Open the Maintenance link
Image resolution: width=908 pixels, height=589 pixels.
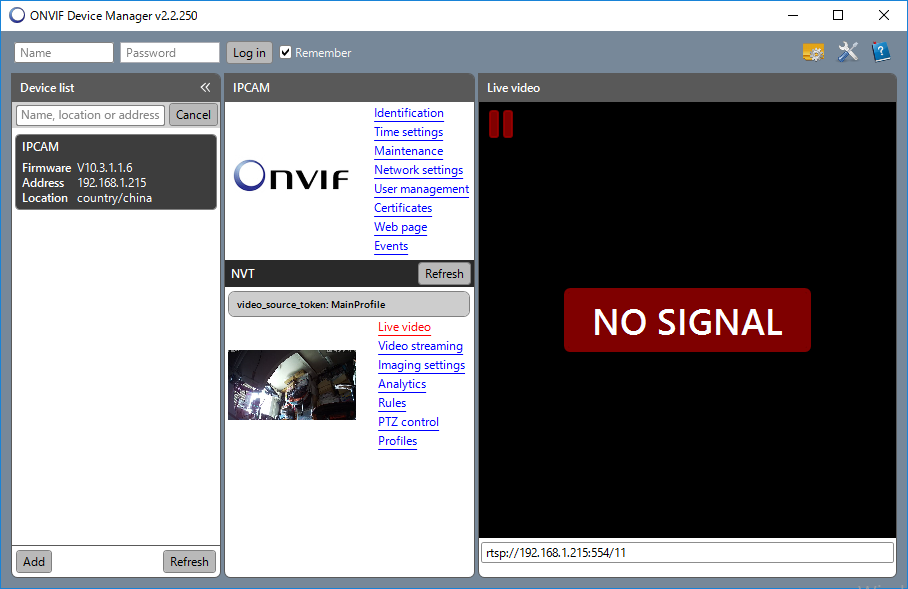tap(408, 151)
